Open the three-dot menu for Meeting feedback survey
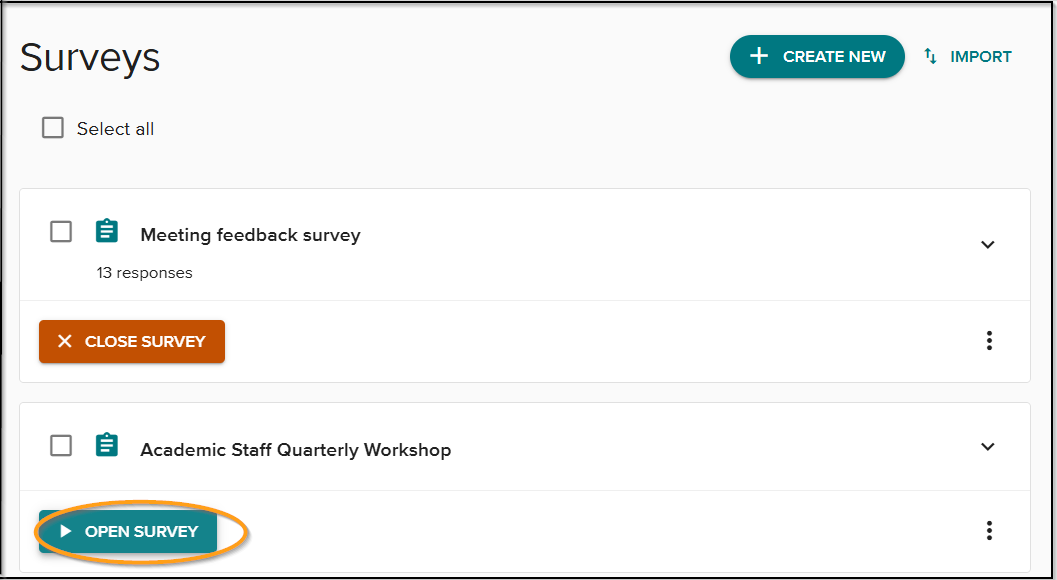 point(989,340)
